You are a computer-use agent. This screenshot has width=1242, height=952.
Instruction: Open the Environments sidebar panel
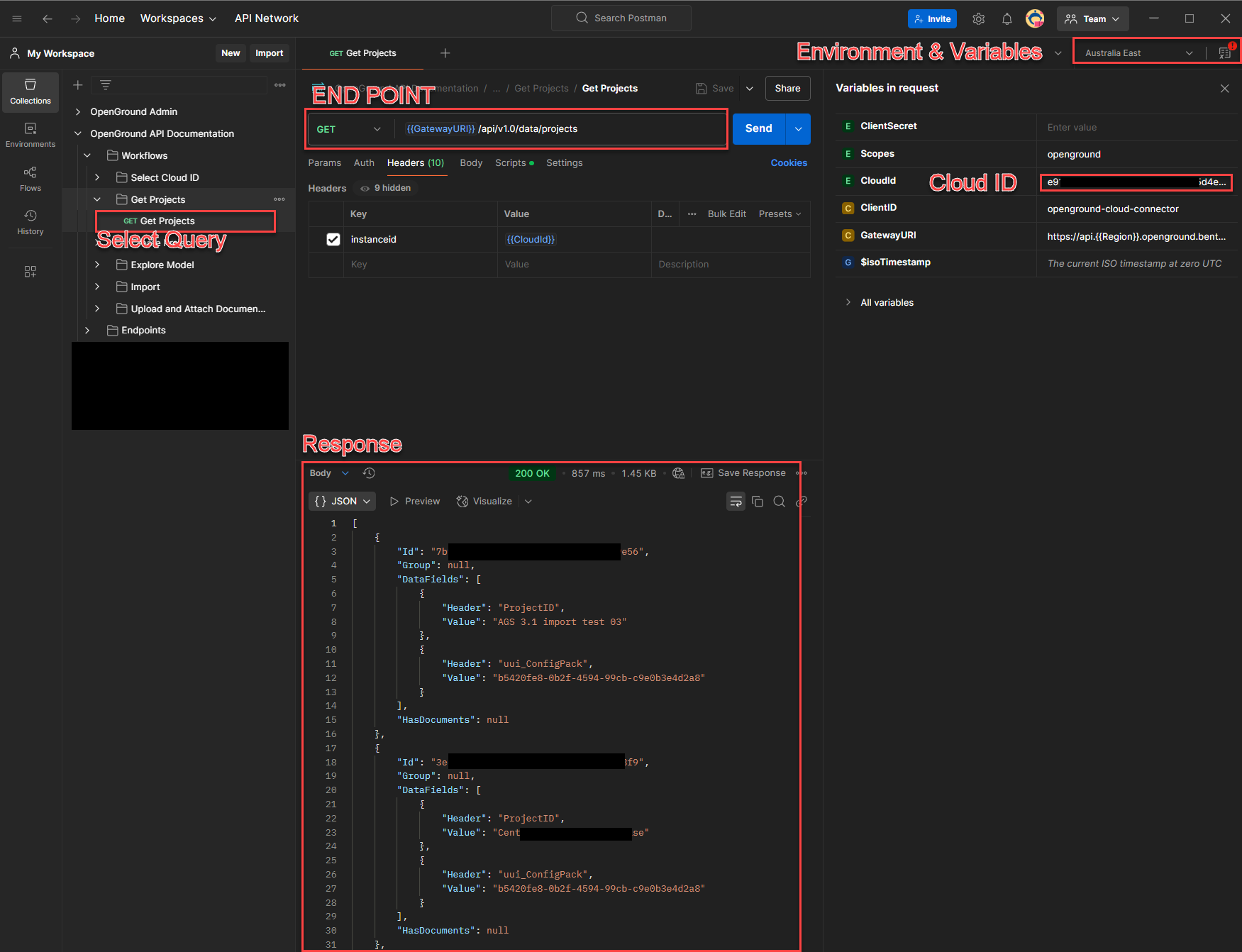click(31, 135)
